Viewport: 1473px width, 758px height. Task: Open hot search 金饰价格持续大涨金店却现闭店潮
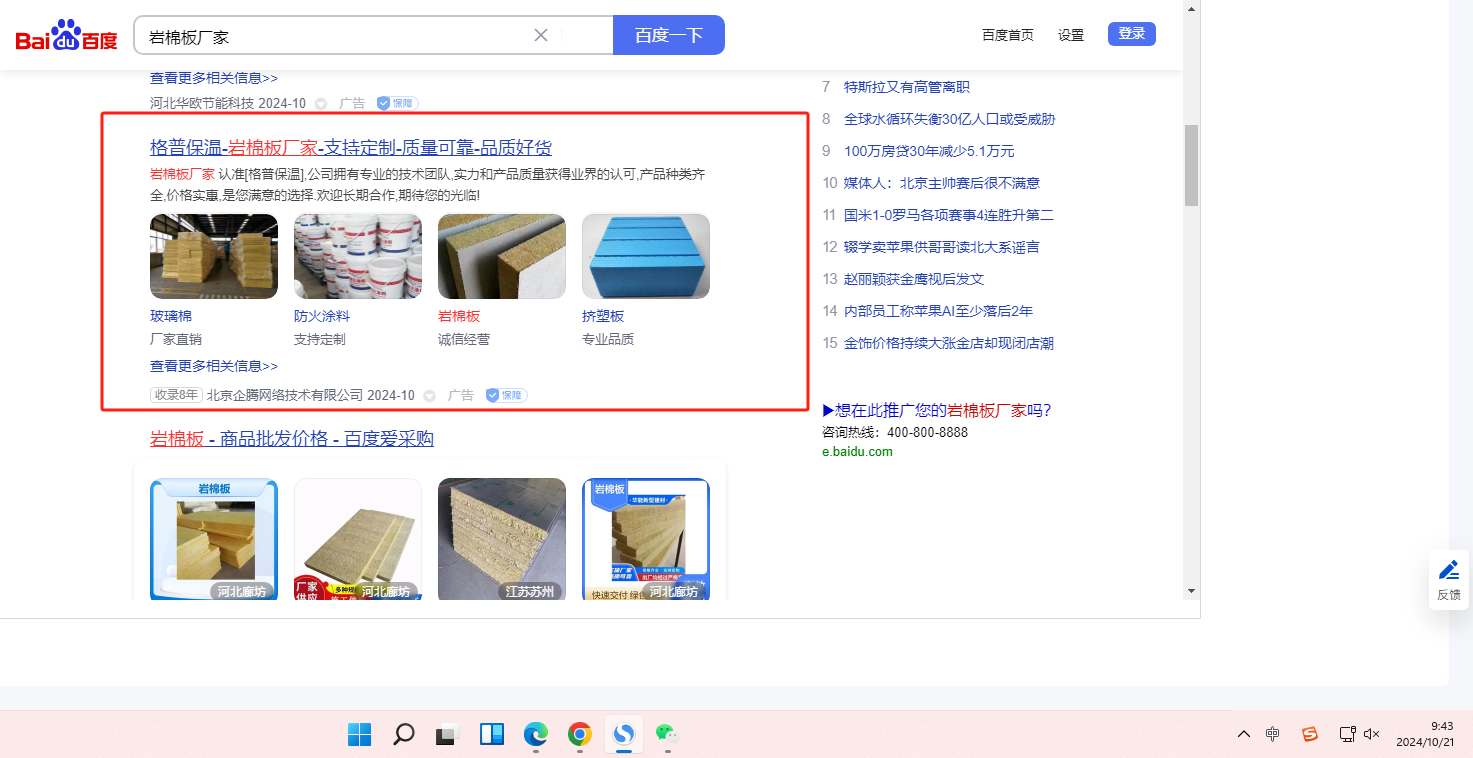949,343
